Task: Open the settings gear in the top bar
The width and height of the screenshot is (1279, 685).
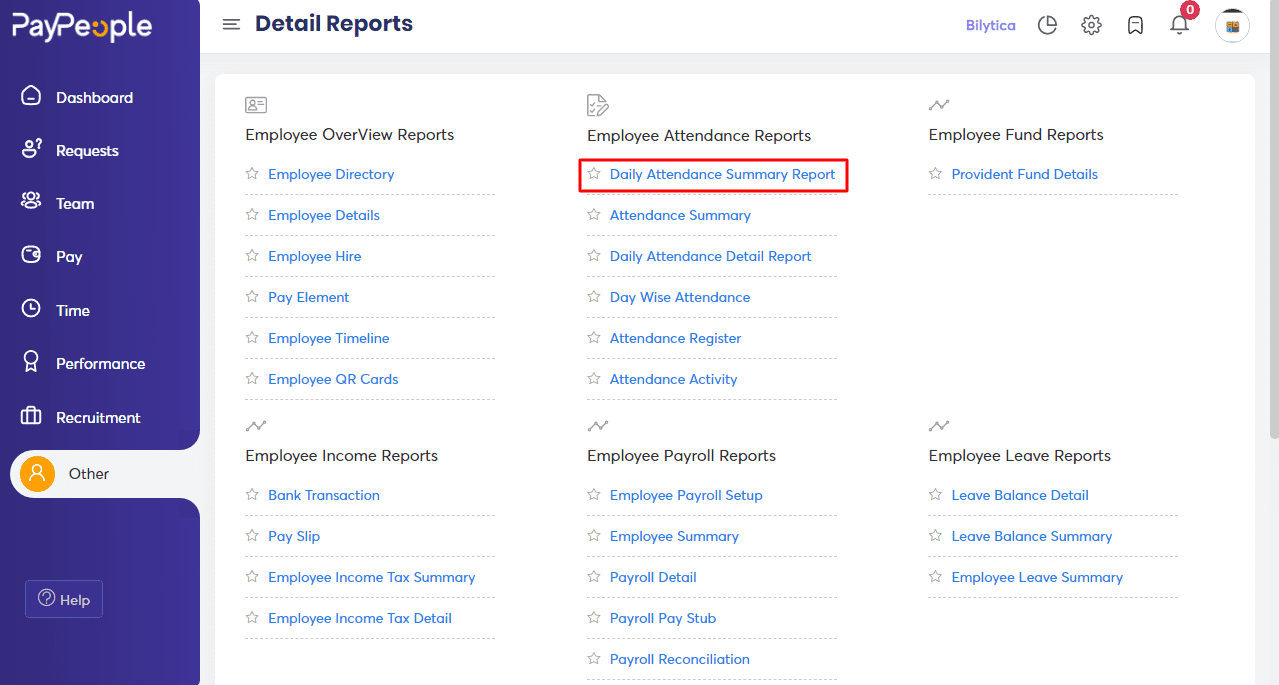Action: (1091, 25)
